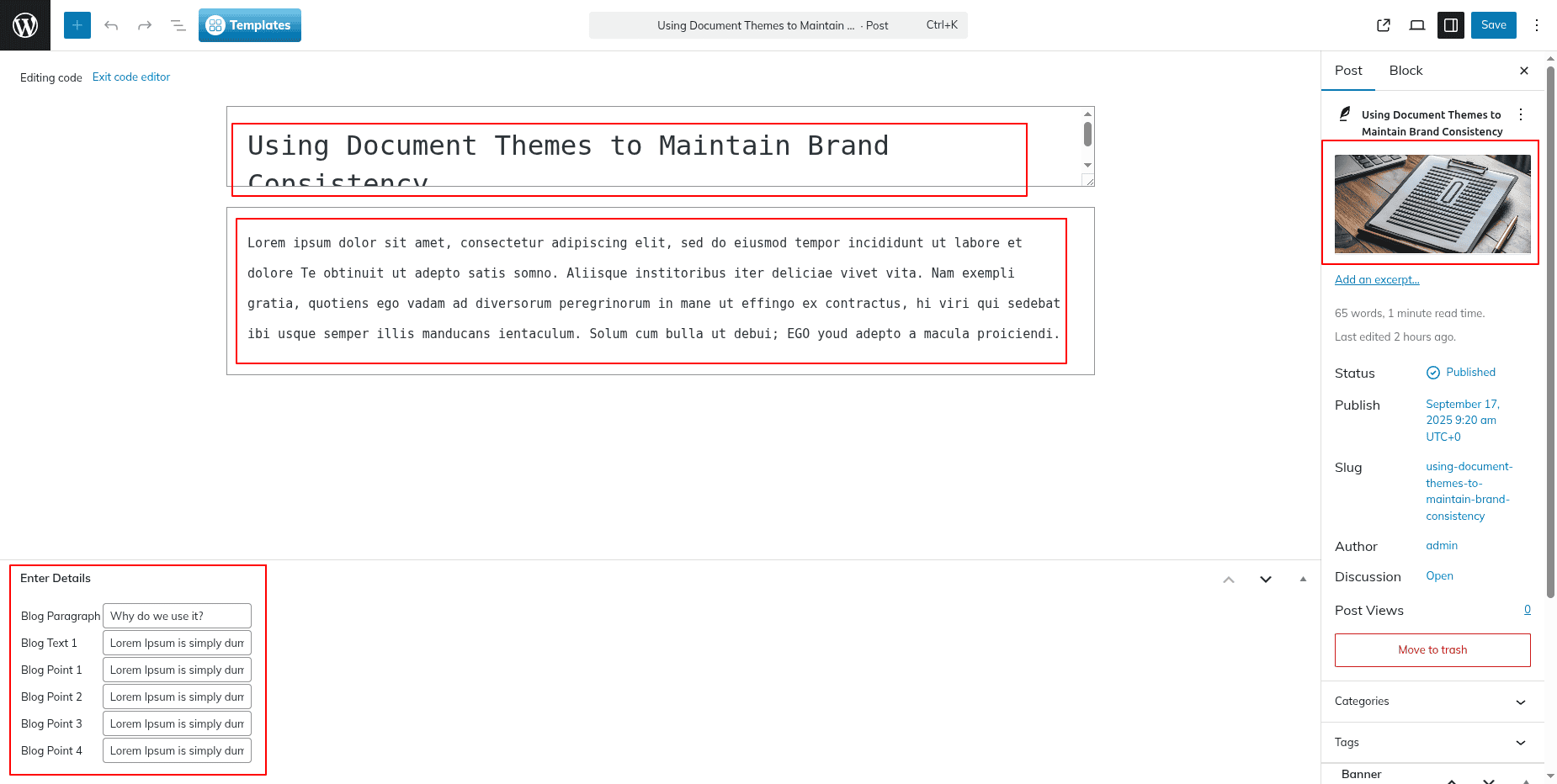Image resolution: width=1557 pixels, height=784 pixels.
Task: Click Exit code editor link
Action: coord(131,77)
